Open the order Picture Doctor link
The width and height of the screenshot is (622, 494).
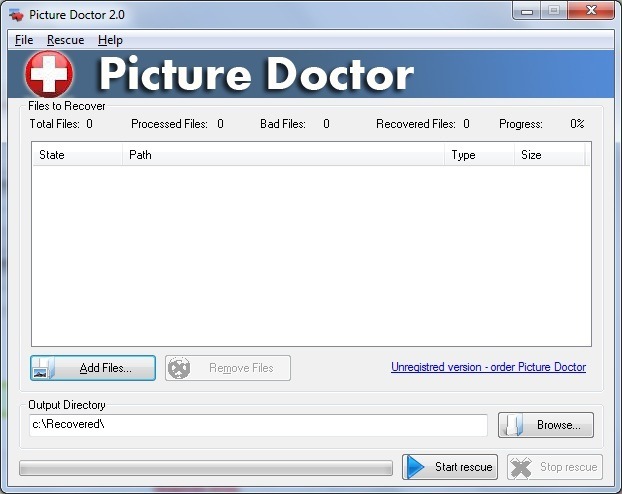488,367
